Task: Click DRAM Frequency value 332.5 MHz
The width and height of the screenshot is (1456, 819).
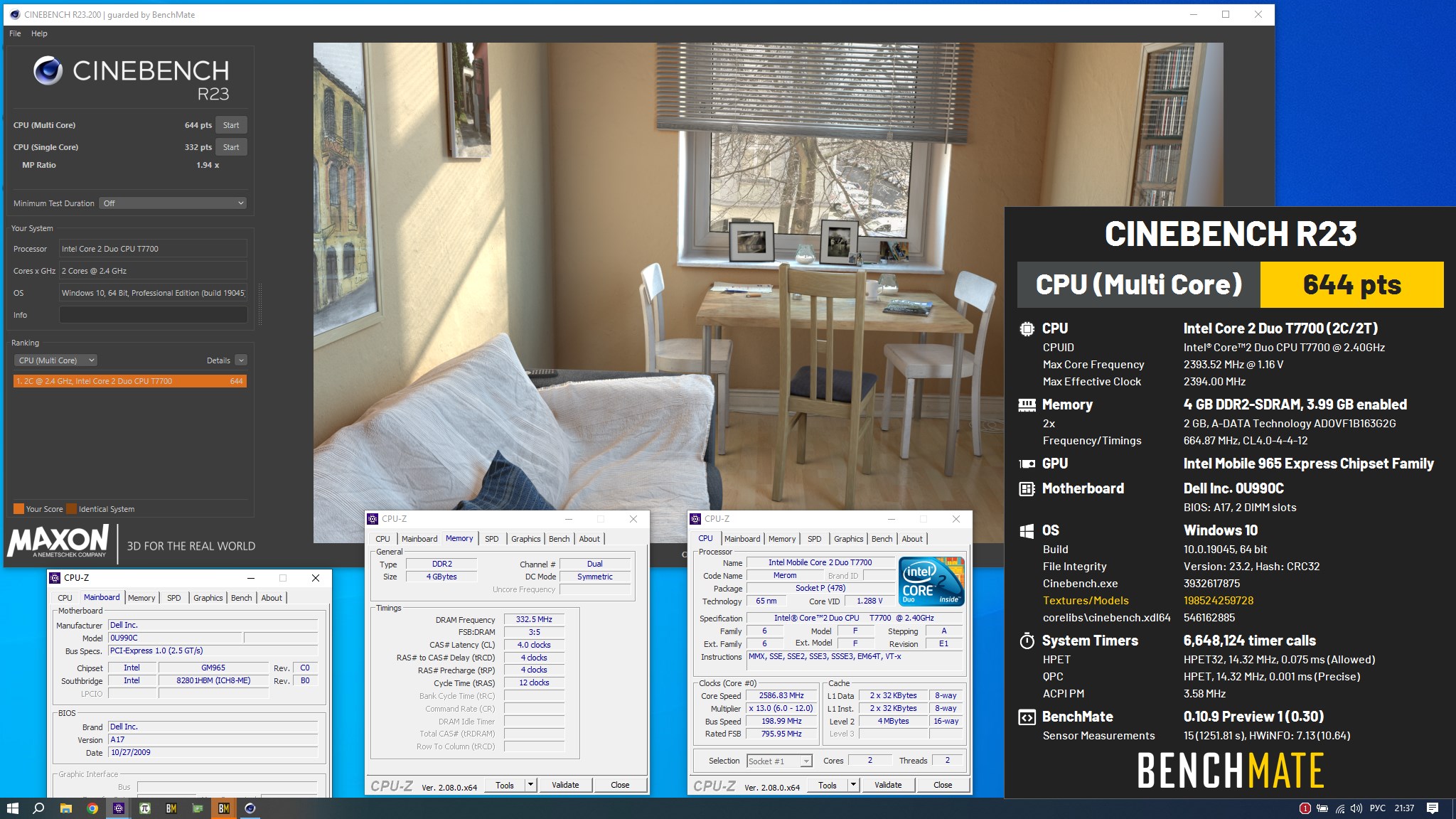Action: (x=534, y=619)
